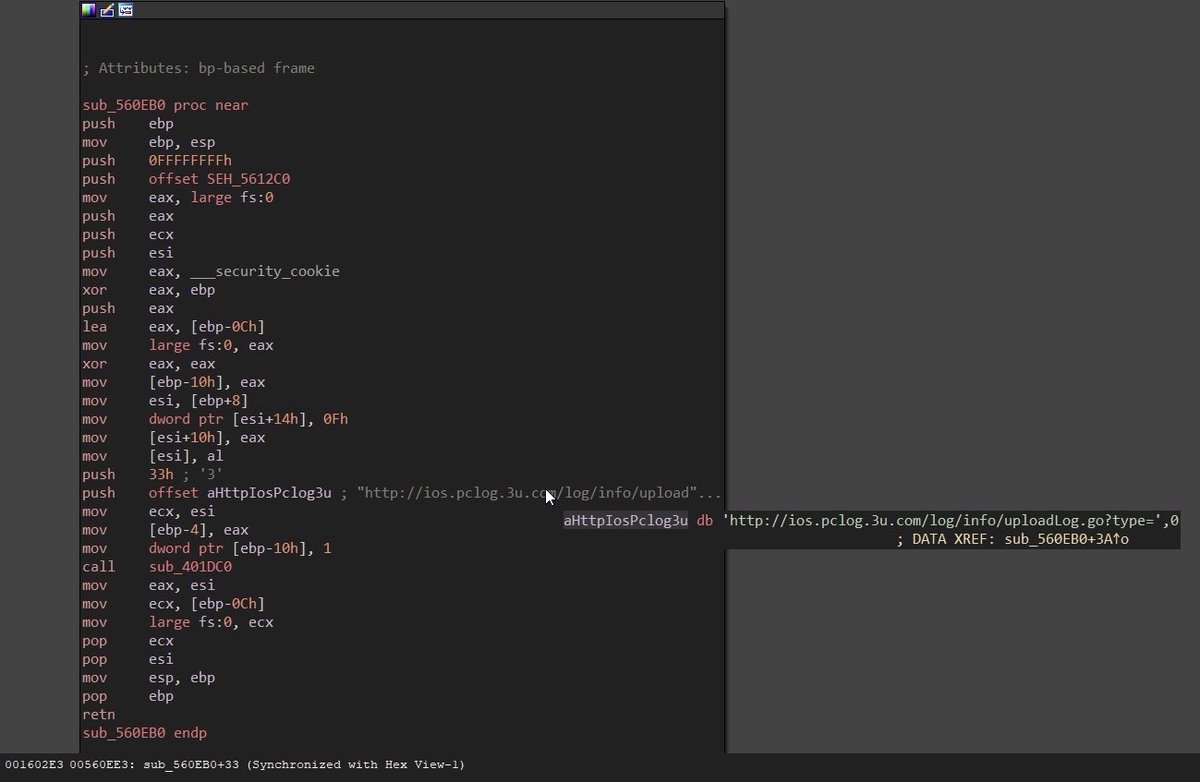Click the inline URL string comment in node

pyautogui.click(x=540, y=493)
